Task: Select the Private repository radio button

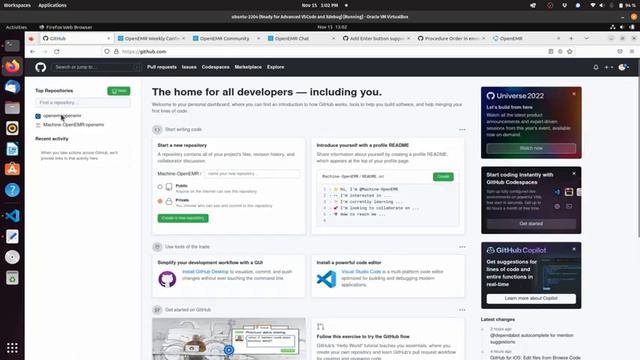Action: tap(160, 201)
